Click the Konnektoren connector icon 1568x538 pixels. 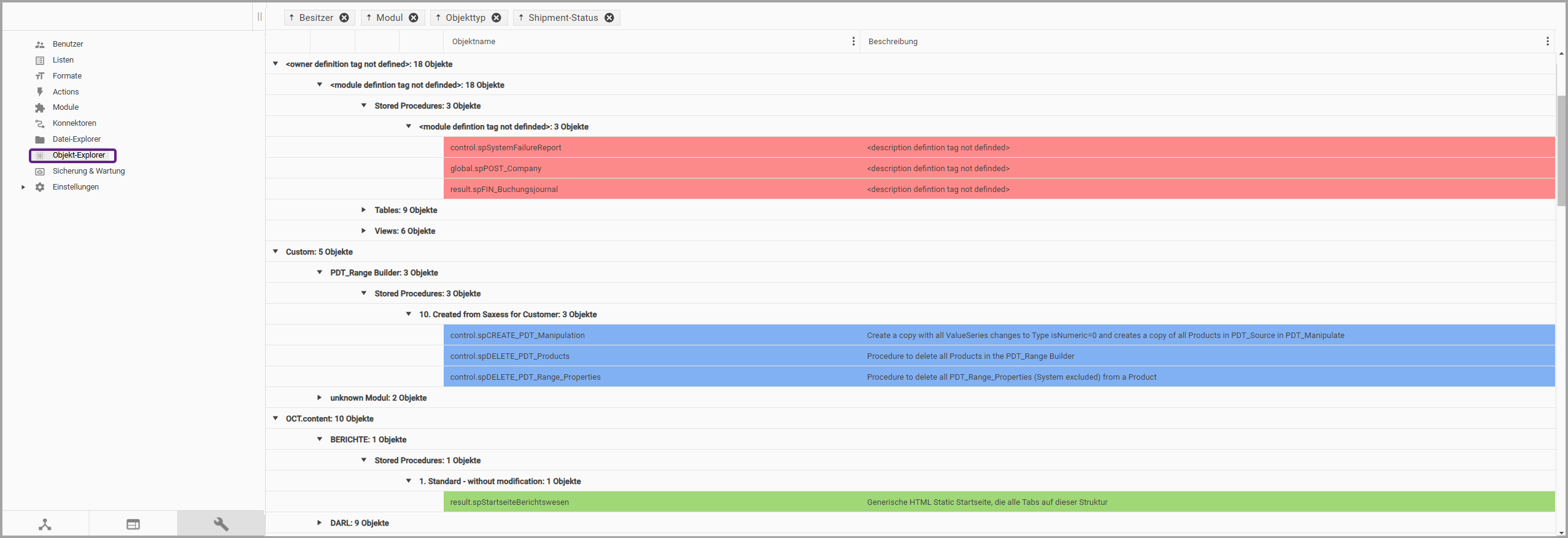pos(40,123)
